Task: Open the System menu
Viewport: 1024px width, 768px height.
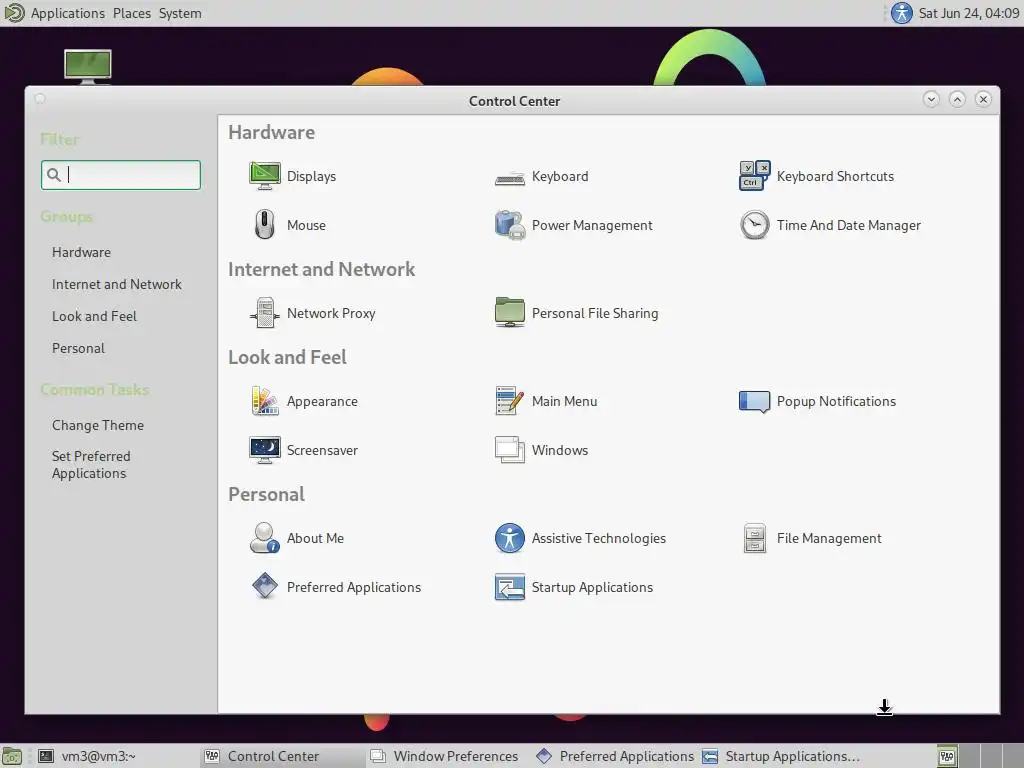Action: coord(180,13)
